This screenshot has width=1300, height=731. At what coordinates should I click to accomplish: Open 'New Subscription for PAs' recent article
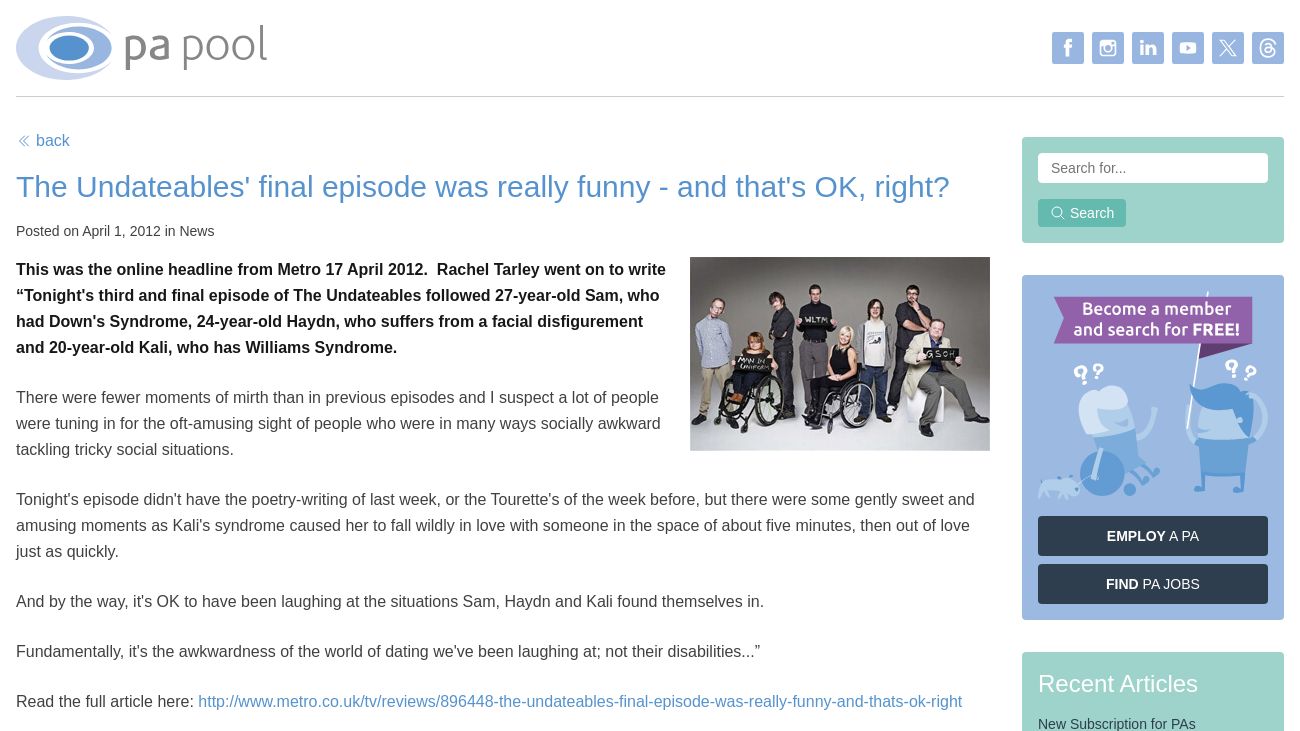point(1117,723)
